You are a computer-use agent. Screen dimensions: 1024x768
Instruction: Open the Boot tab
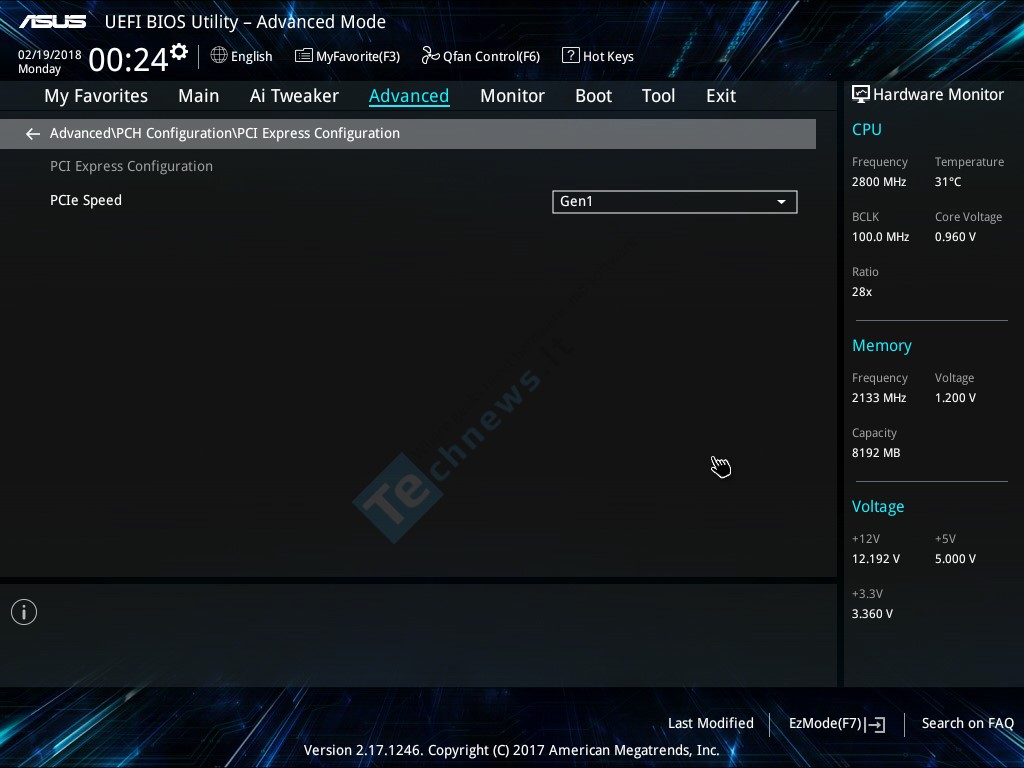pos(593,96)
